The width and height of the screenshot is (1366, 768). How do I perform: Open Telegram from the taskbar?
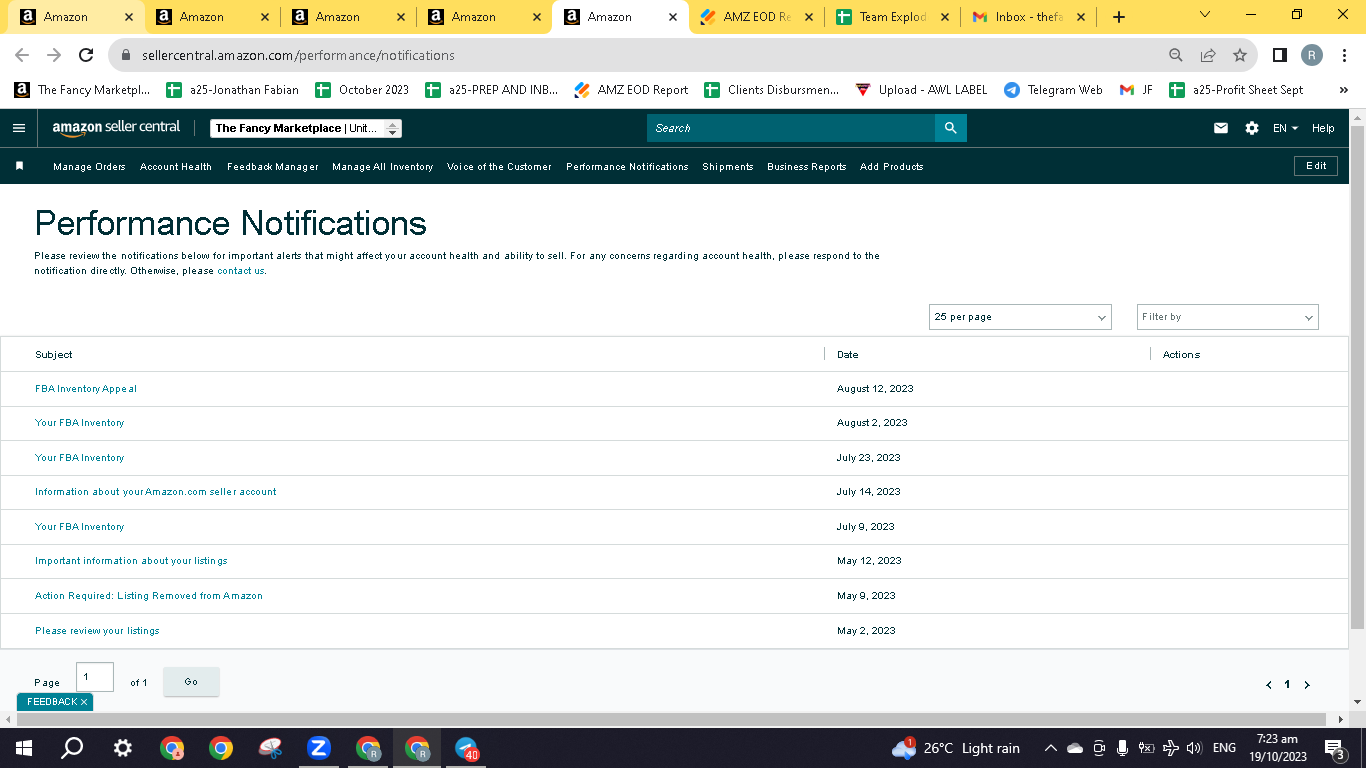(466, 748)
